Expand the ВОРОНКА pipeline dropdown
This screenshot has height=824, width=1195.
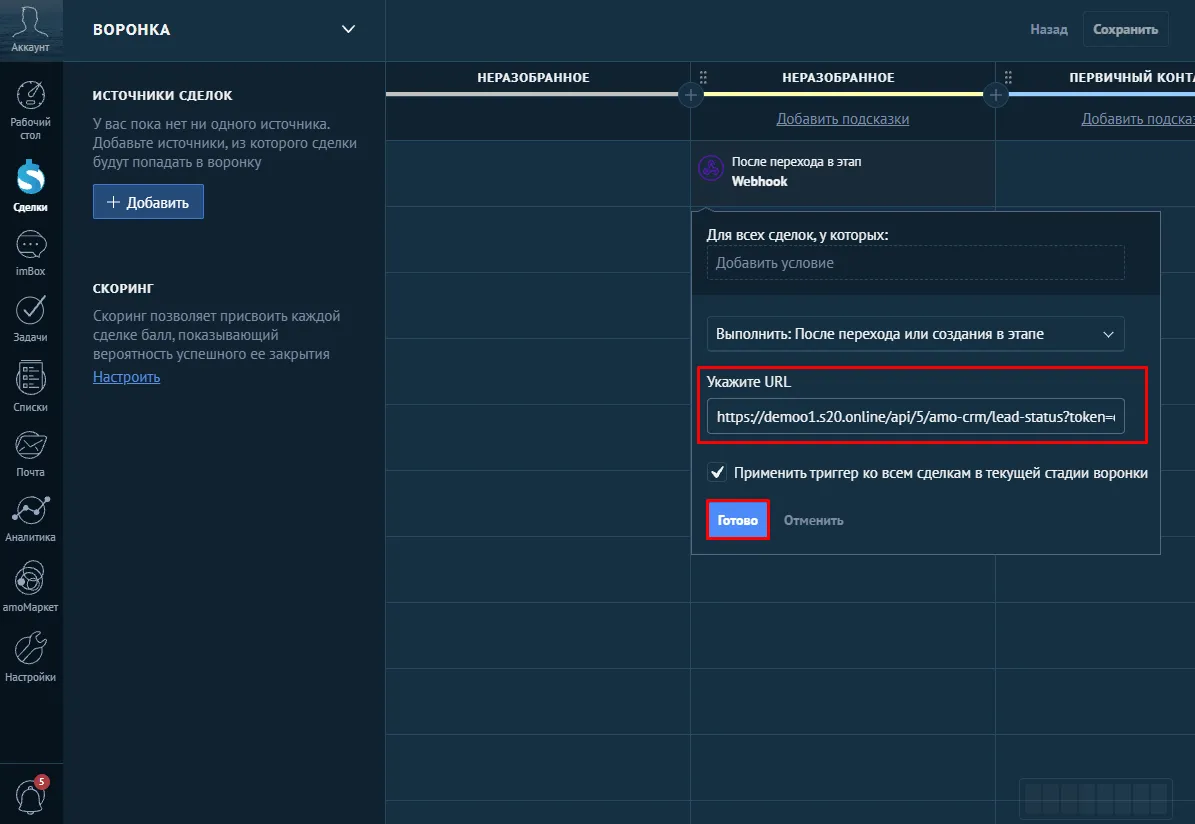(x=348, y=29)
